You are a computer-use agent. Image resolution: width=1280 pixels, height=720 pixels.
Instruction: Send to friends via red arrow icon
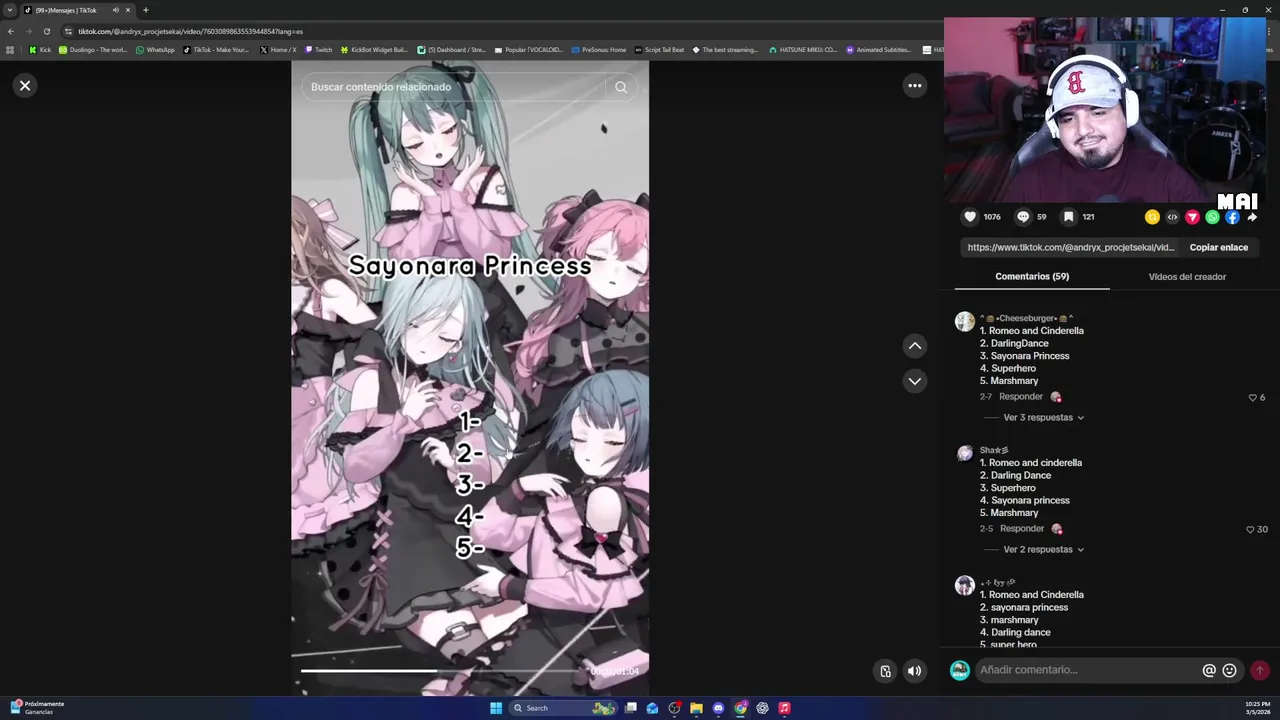[1192, 217]
